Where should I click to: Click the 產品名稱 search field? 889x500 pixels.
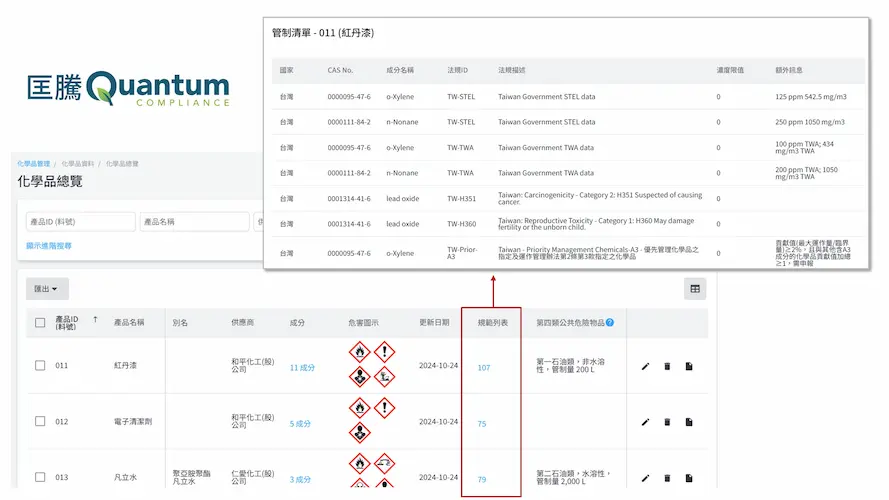(x=194, y=222)
